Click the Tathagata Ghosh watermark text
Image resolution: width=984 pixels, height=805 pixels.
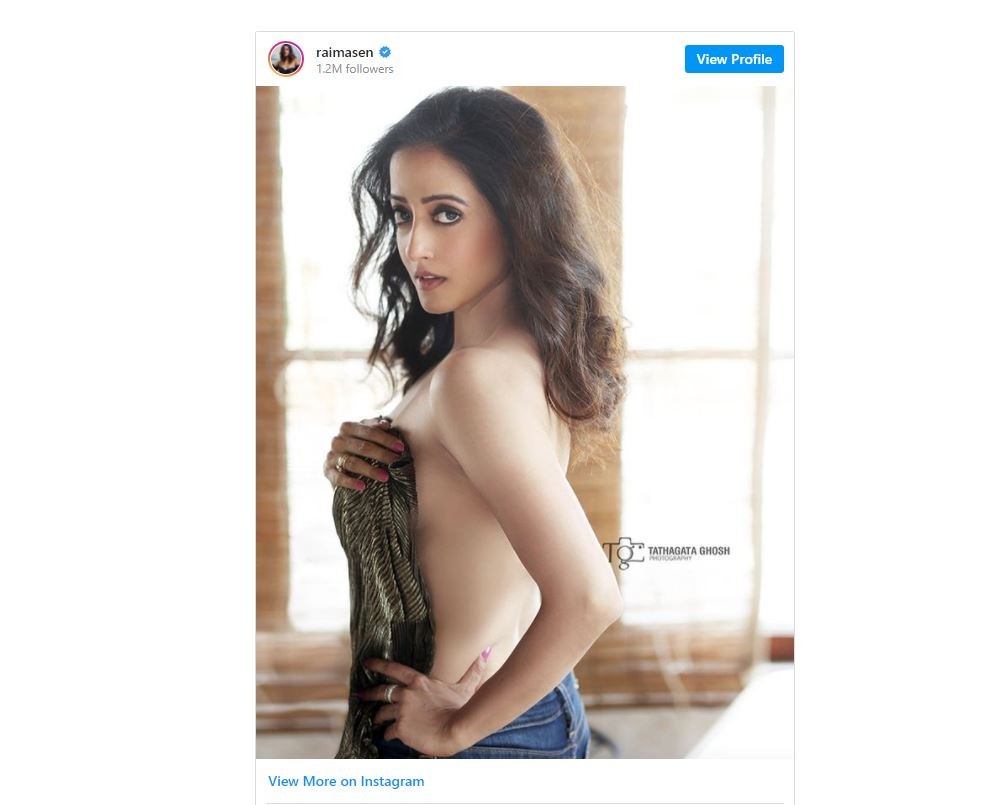[x=689, y=550]
